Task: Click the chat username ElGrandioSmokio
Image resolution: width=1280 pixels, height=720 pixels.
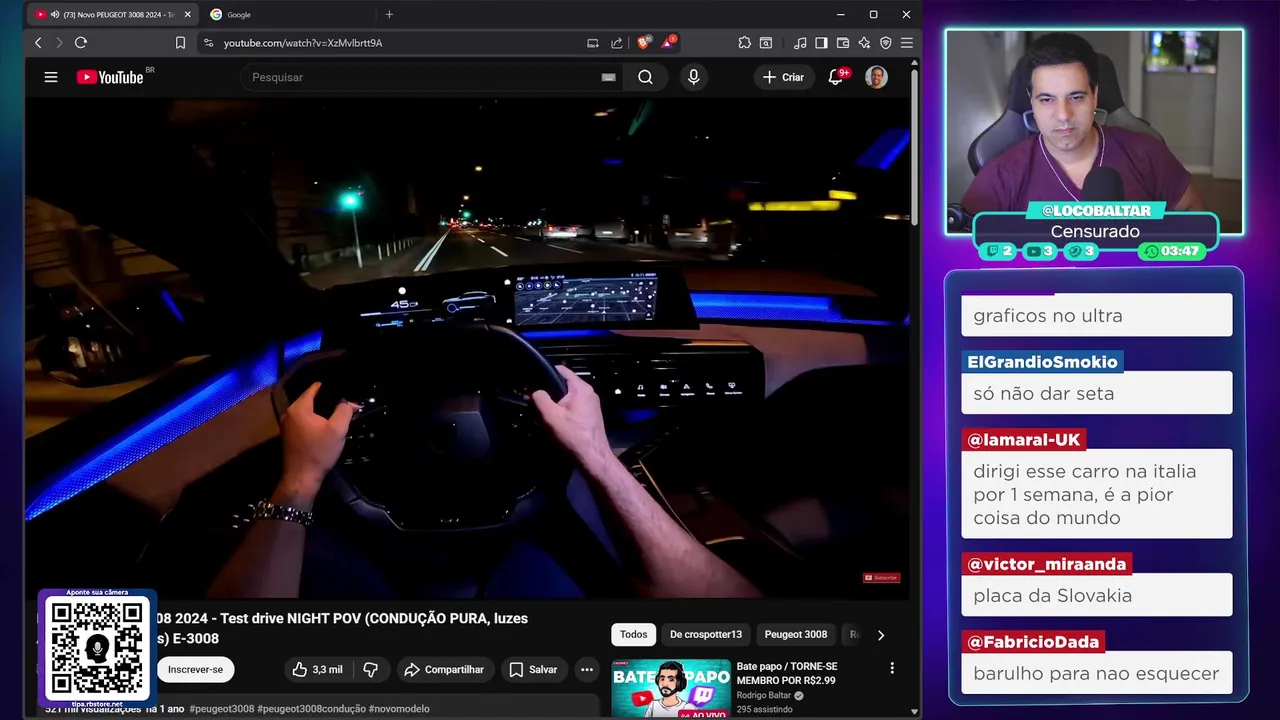Action: point(1043,362)
